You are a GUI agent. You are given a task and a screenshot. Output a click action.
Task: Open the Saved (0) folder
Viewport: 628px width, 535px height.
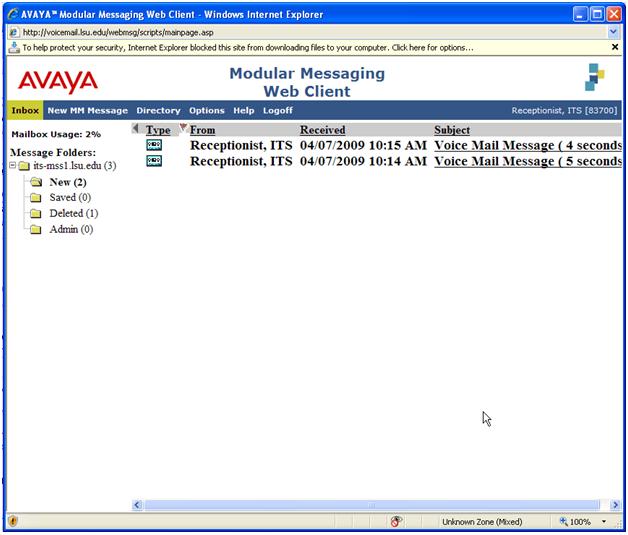point(70,197)
